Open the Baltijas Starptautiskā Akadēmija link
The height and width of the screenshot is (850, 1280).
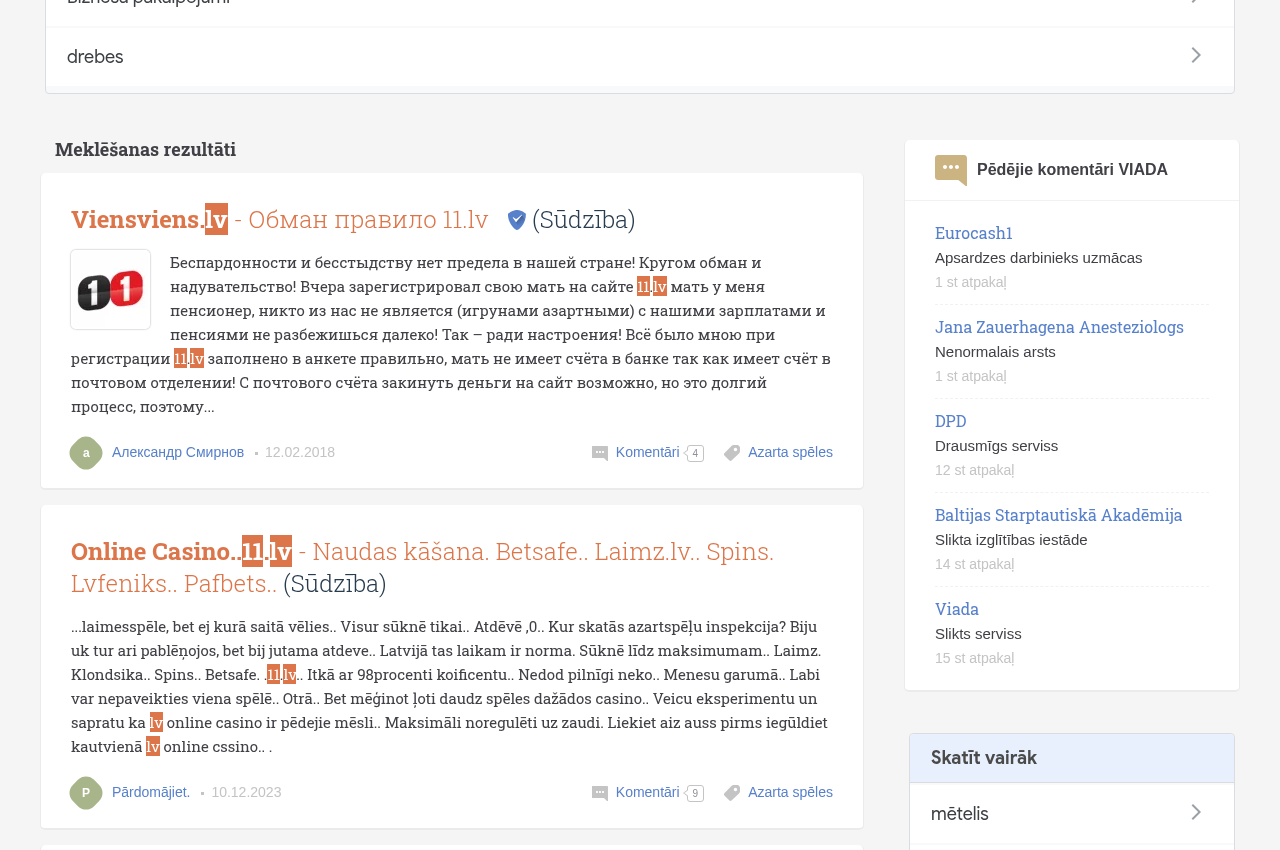(1058, 515)
